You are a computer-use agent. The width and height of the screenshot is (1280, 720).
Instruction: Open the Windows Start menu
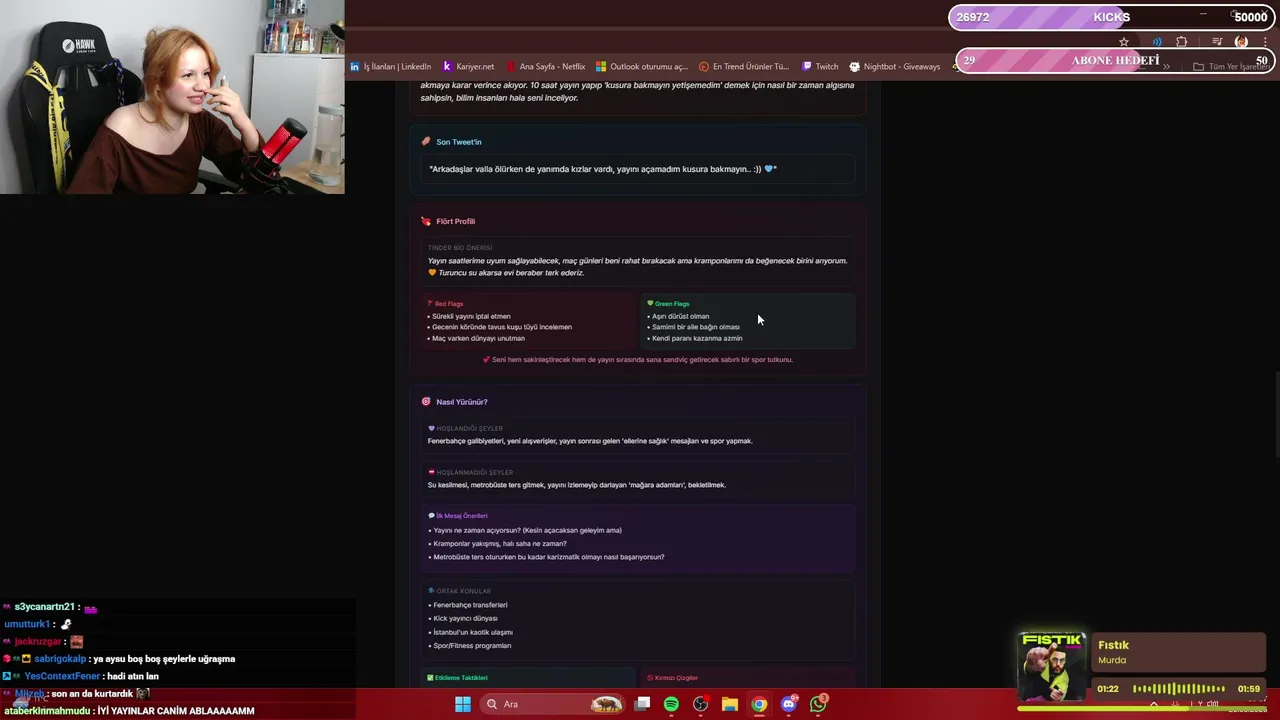coord(462,704)
